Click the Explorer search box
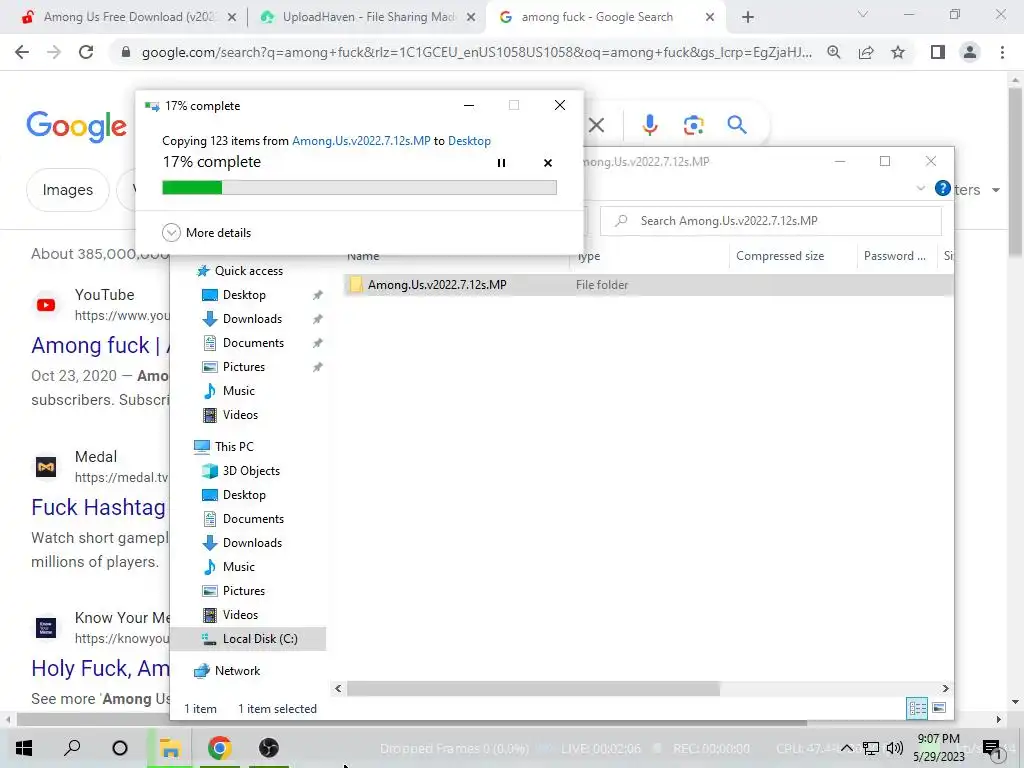The height and width of the screenshot is (768, 1024). [x=771, y=221]
